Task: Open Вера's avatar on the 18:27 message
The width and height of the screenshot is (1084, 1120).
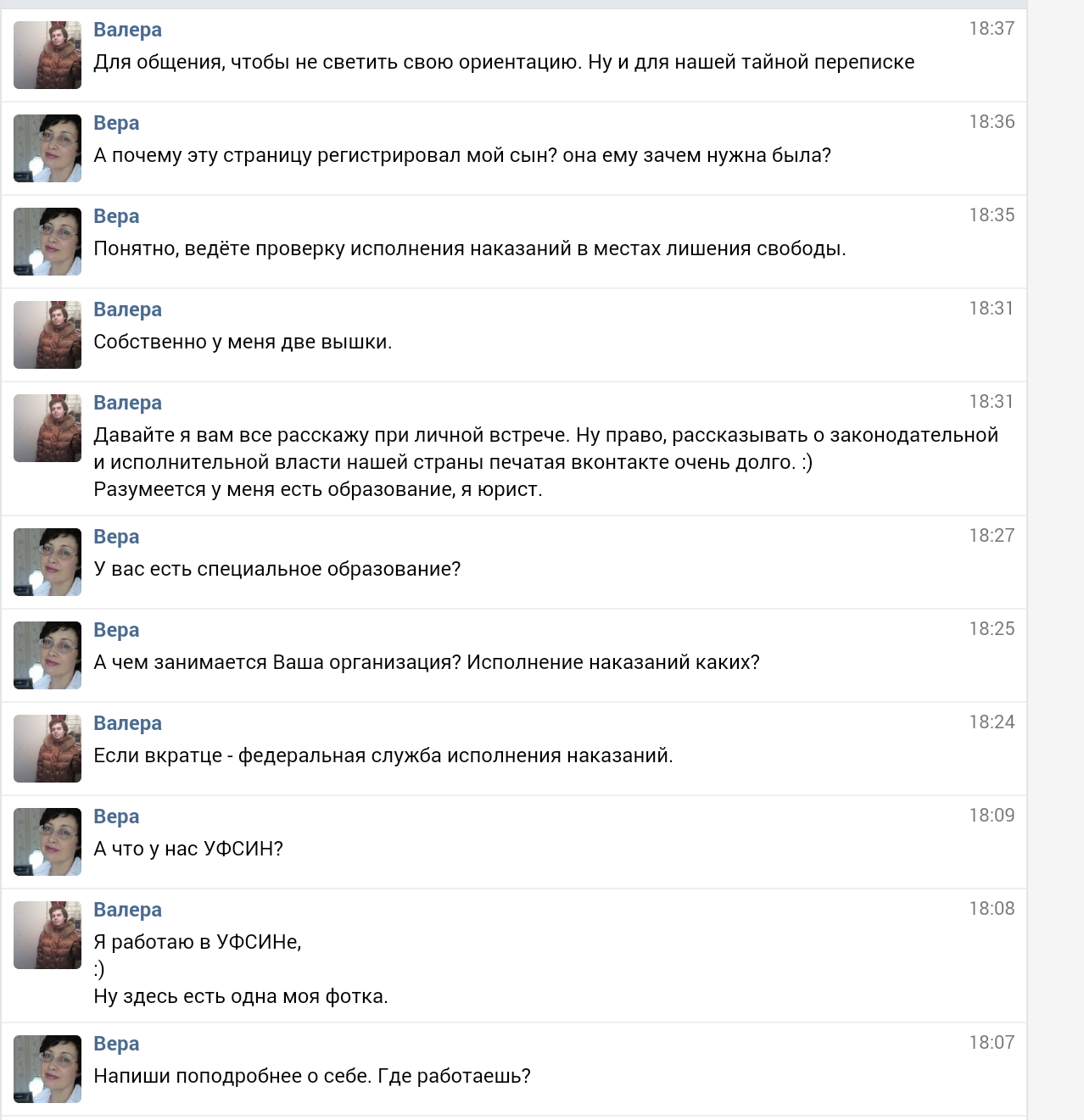Action: coord(47,562)
